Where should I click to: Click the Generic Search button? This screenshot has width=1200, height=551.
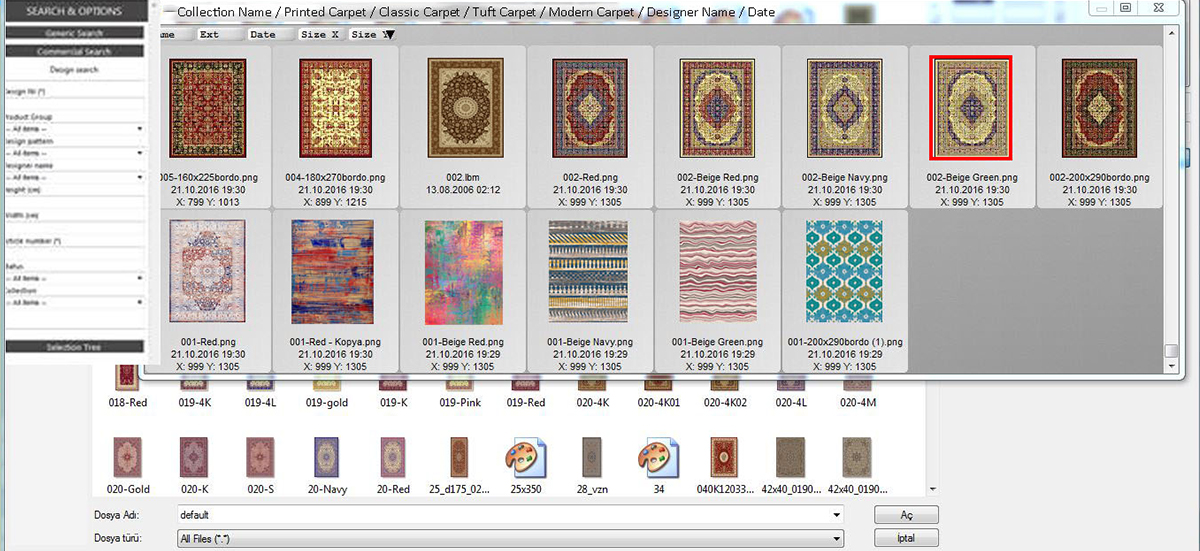[74, 33]
